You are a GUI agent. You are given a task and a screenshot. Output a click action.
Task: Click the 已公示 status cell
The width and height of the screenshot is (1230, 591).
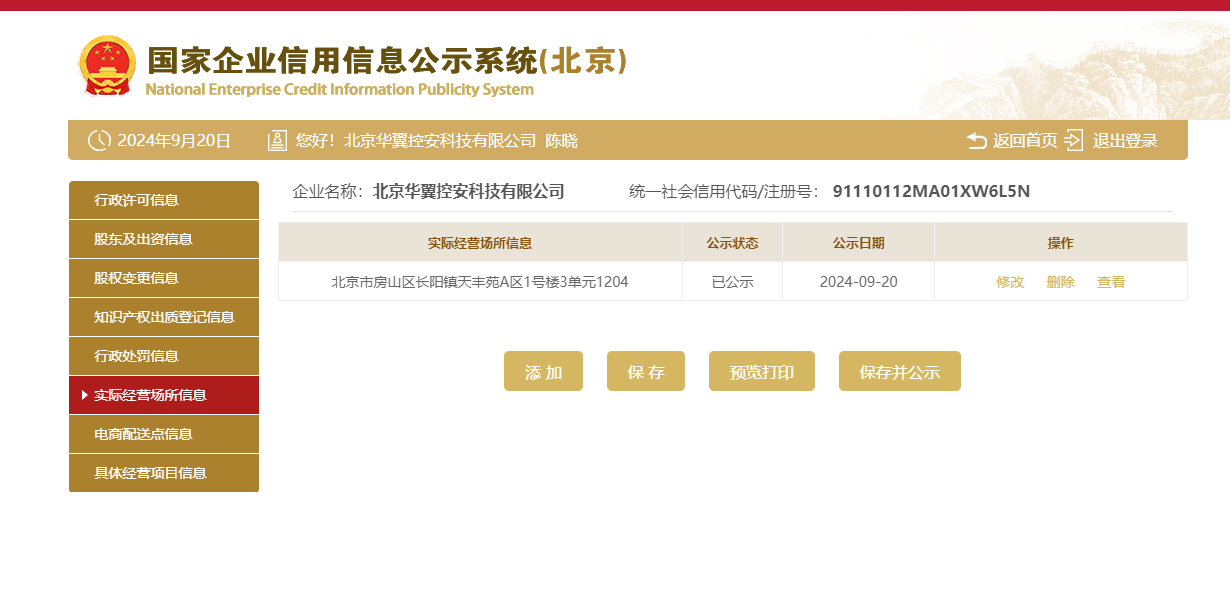coord(732,282)
